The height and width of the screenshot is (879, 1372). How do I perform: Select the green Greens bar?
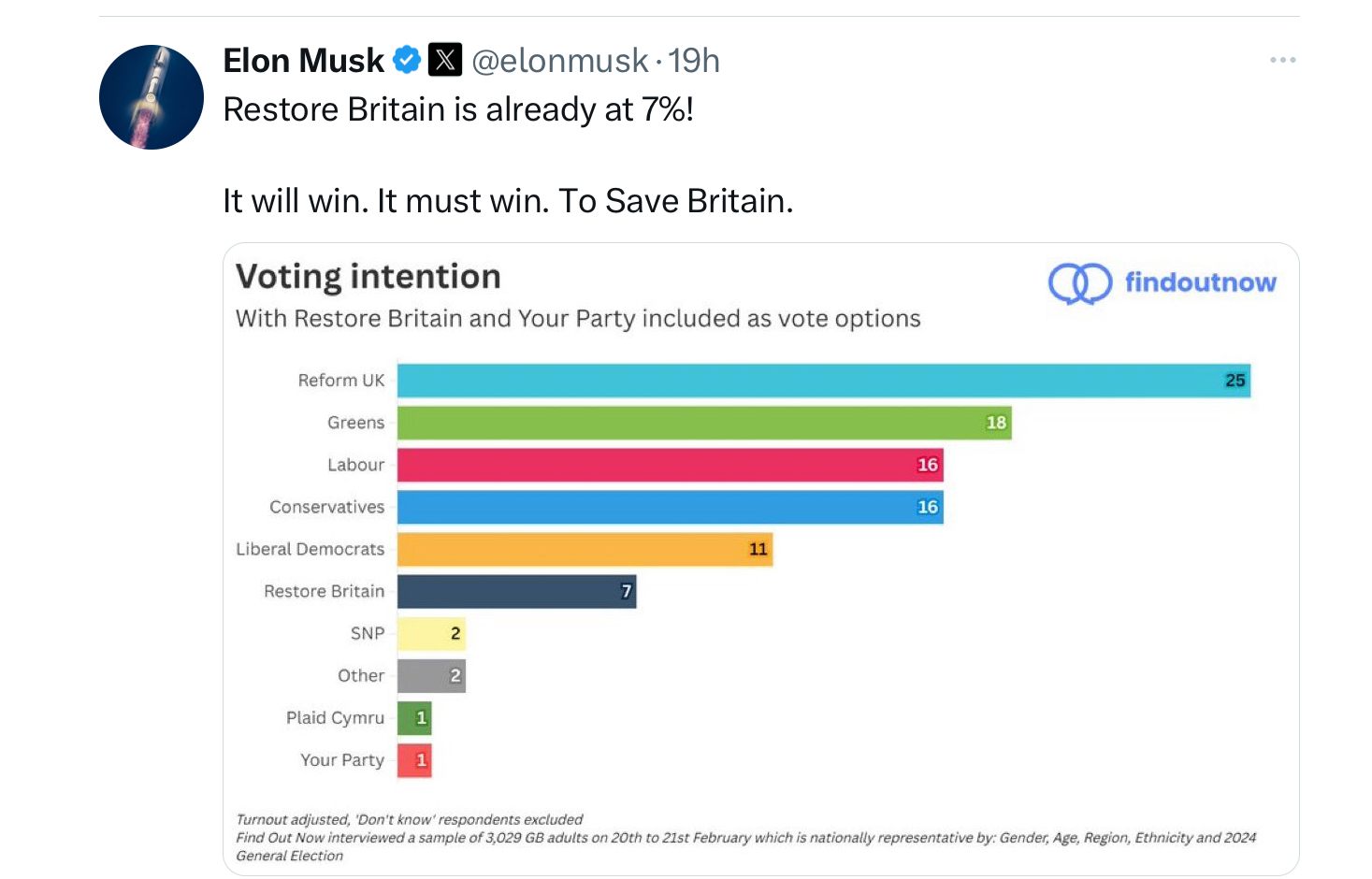pyautogui.click(x=703, y=423)
